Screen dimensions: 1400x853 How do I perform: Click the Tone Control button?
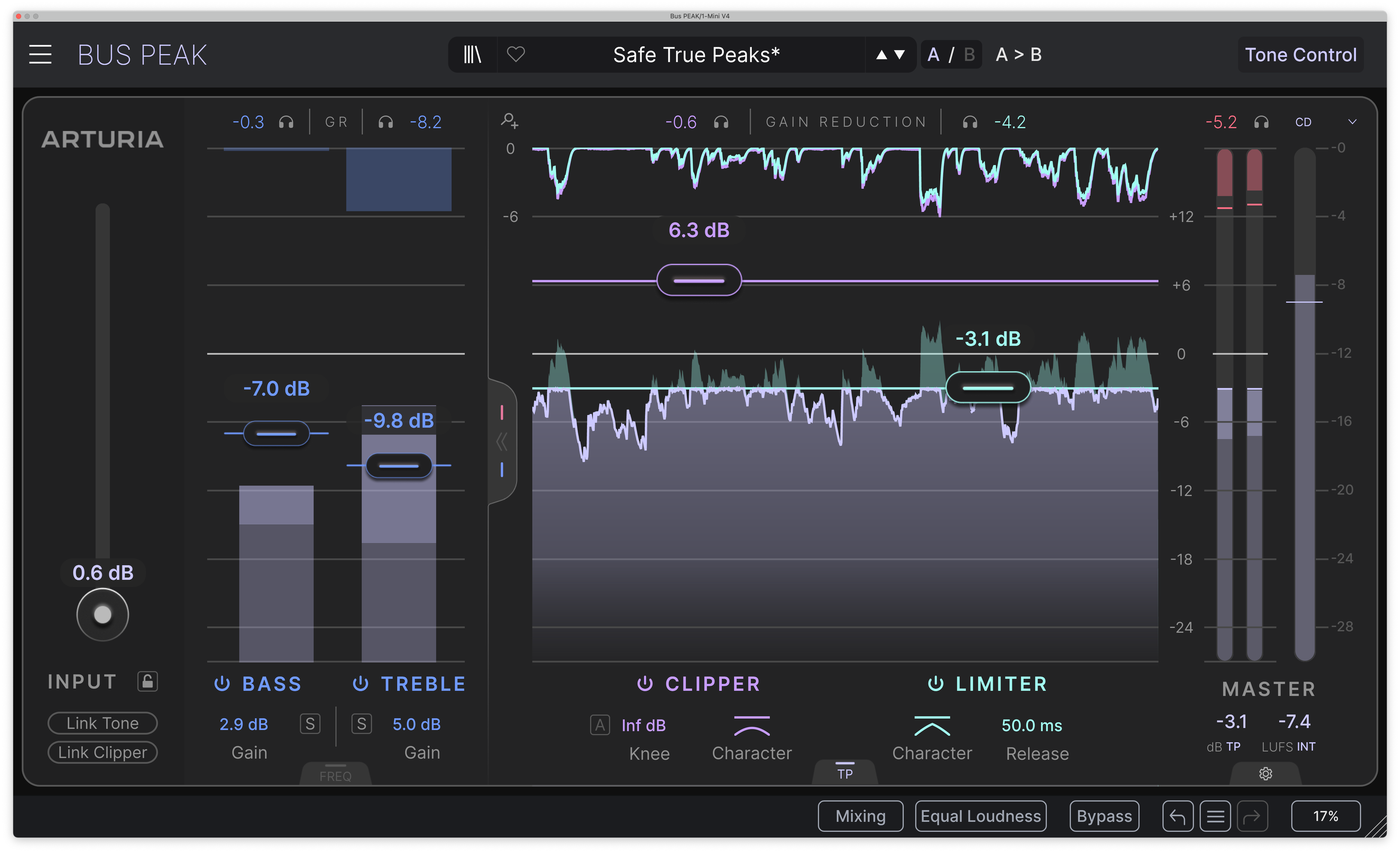(1301, 55)
